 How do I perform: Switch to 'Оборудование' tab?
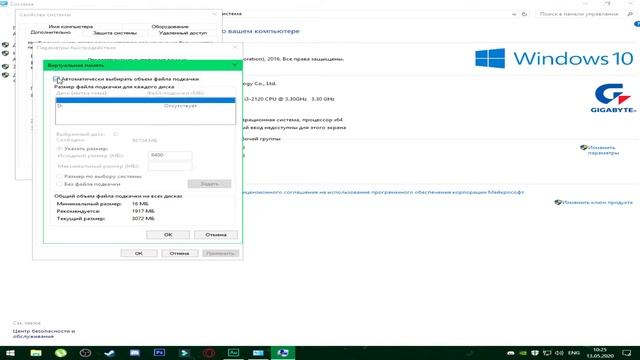coord(170,27)
